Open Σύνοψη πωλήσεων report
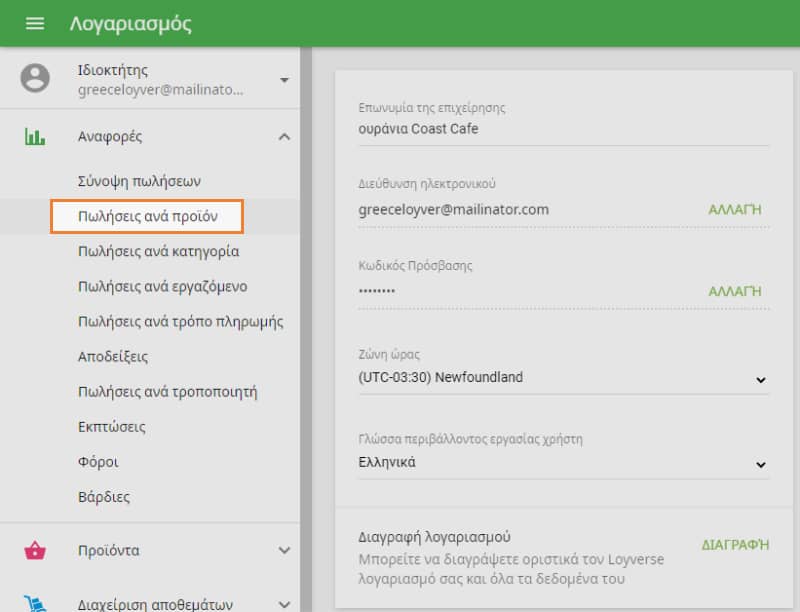The width and height of the screenshot is (800, 612). (x=139, y=182)
